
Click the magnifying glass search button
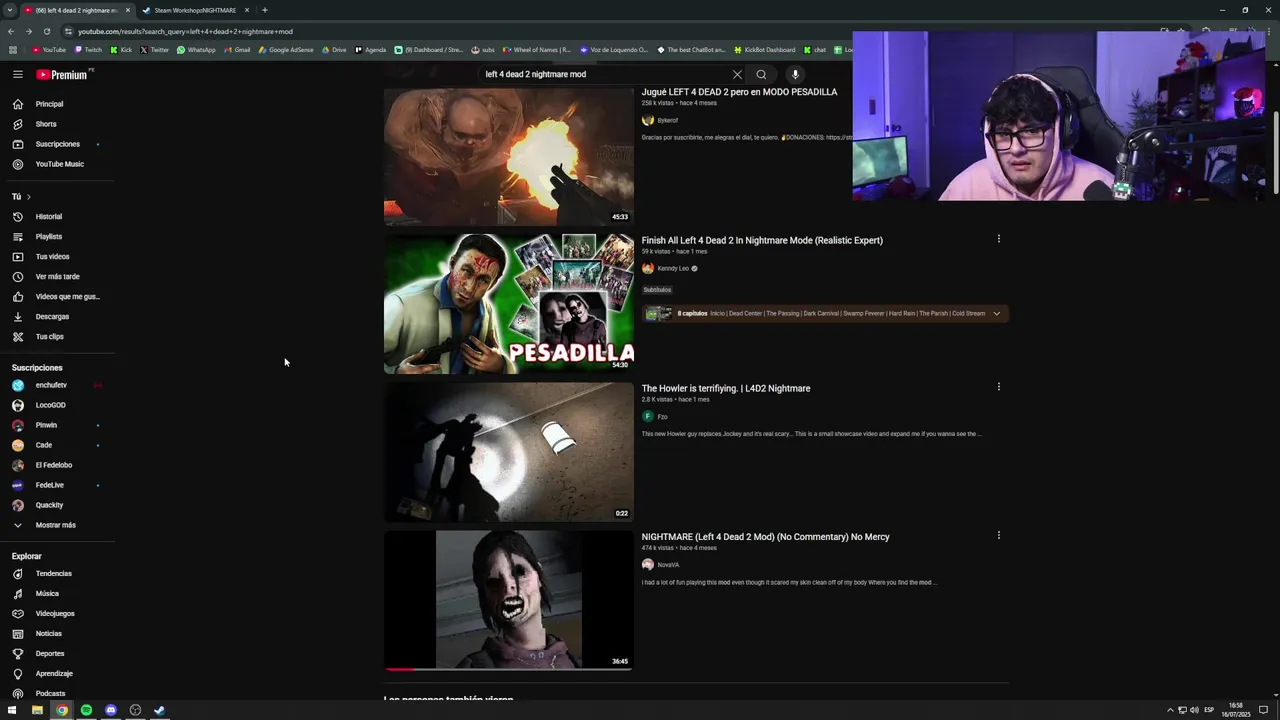pos(761,74)
